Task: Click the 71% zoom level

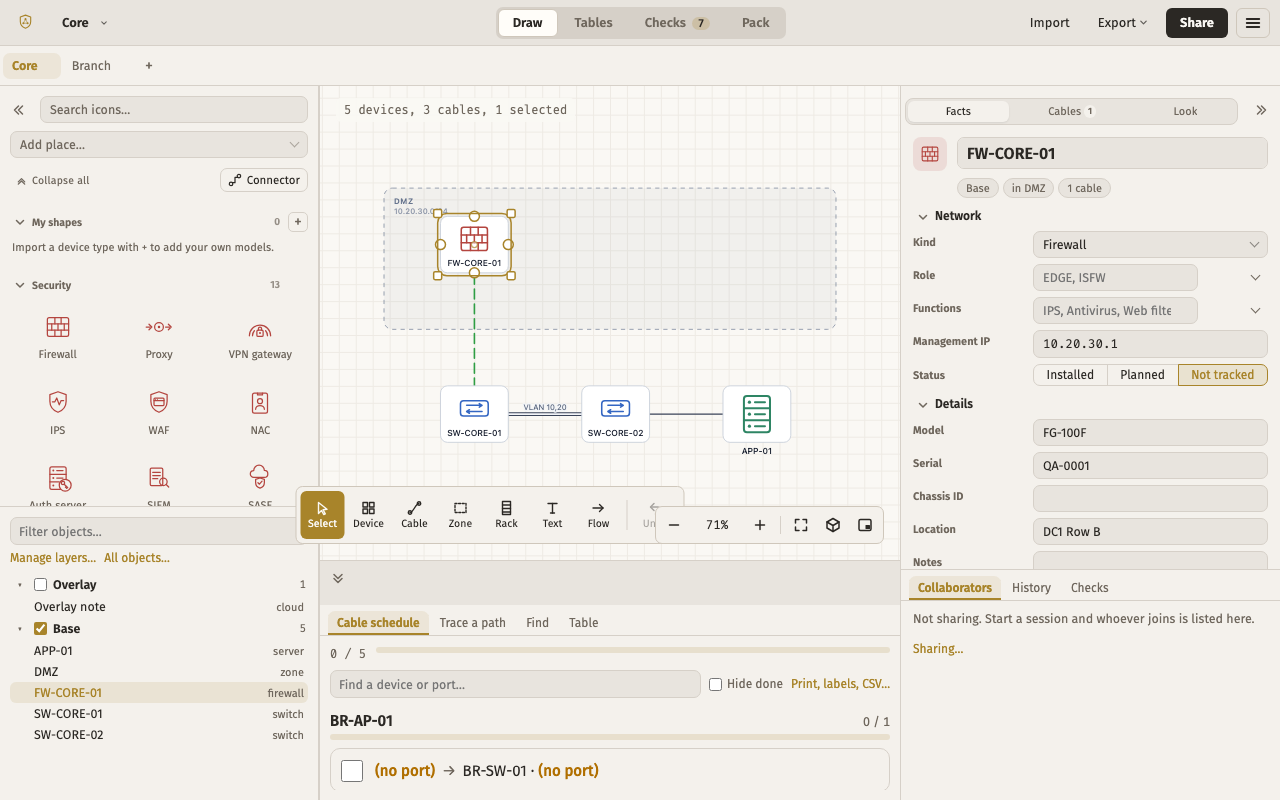Action: pos(717,525)
